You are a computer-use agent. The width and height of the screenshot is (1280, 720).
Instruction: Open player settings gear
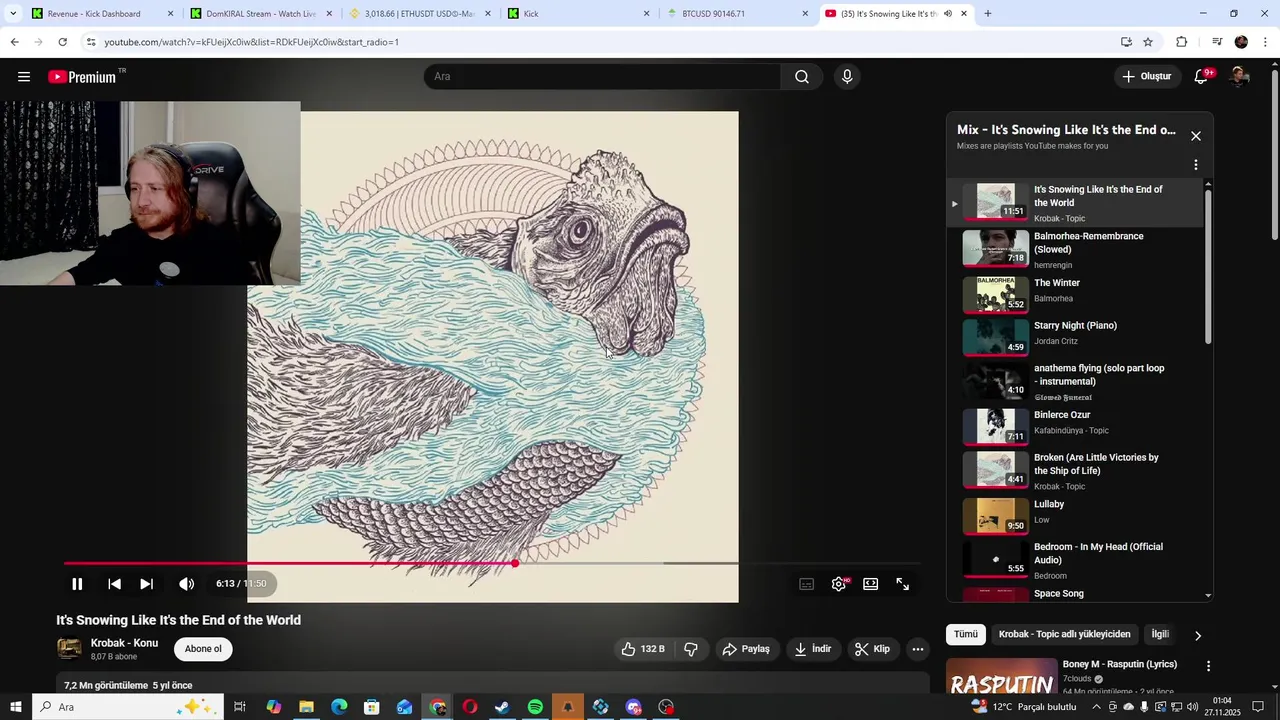[839, 584]
